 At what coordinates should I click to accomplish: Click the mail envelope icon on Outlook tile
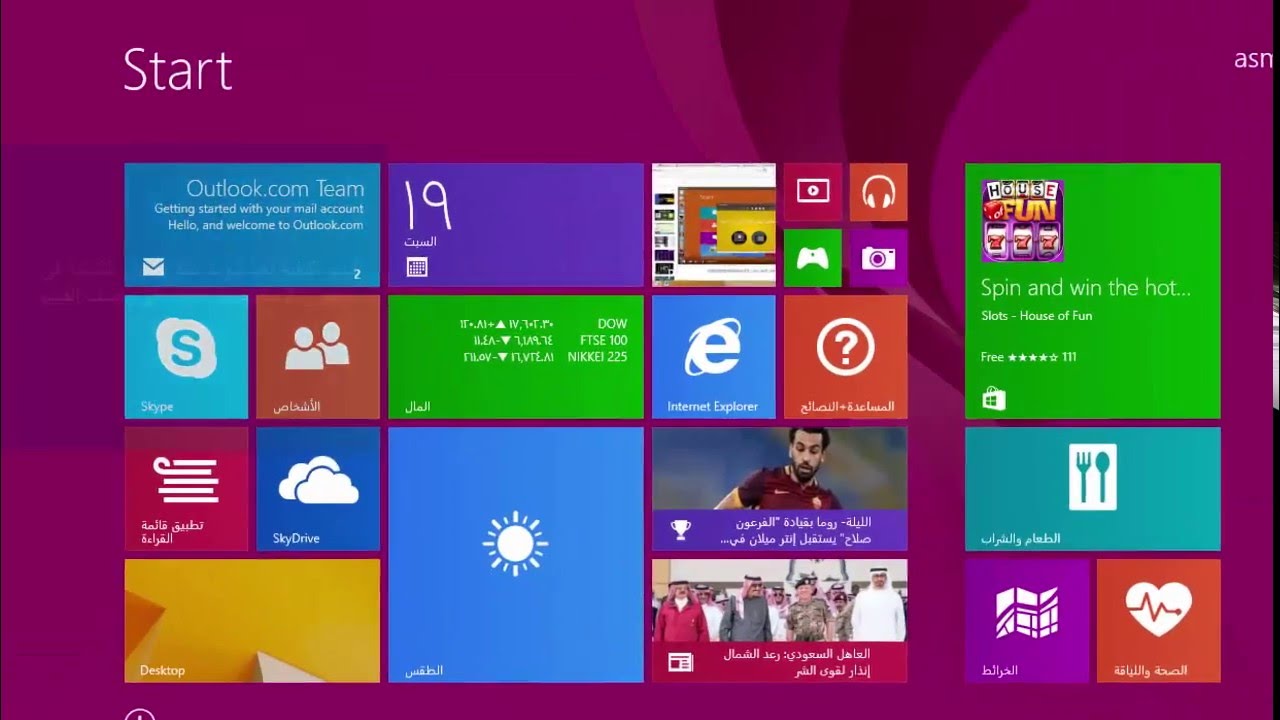coord(153,267)
